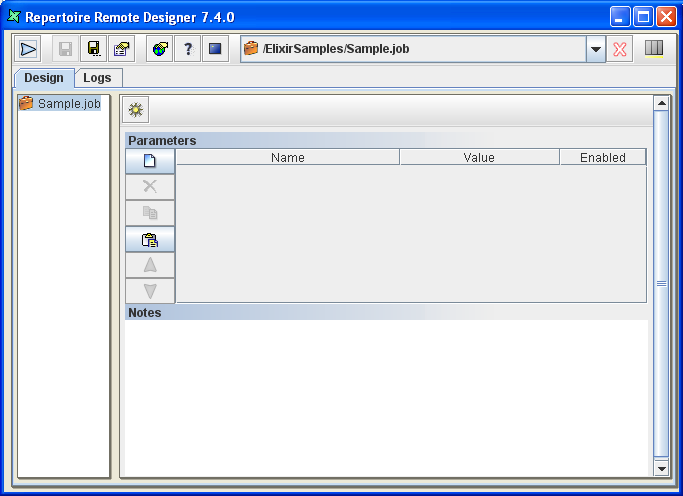Click the Name column header
Viewport: 683px width, 496px height.
coord(288,157)
